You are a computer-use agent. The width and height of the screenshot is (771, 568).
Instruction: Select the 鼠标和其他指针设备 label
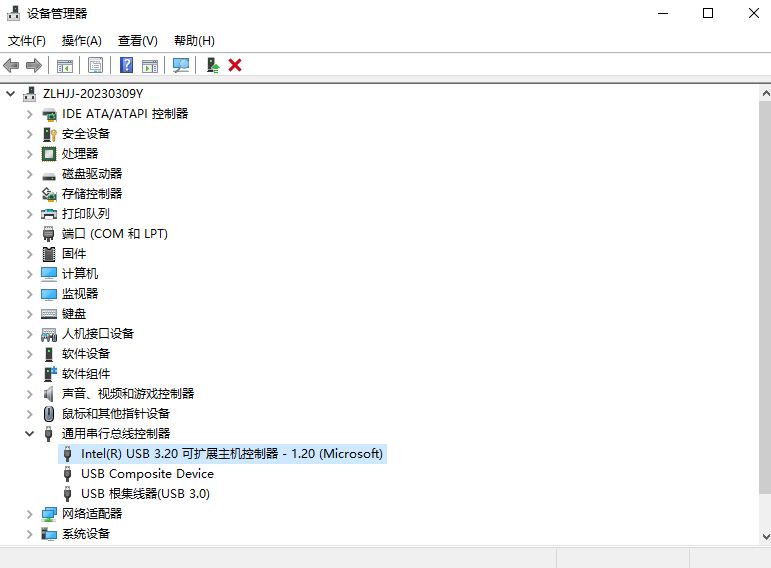[116, 414]
